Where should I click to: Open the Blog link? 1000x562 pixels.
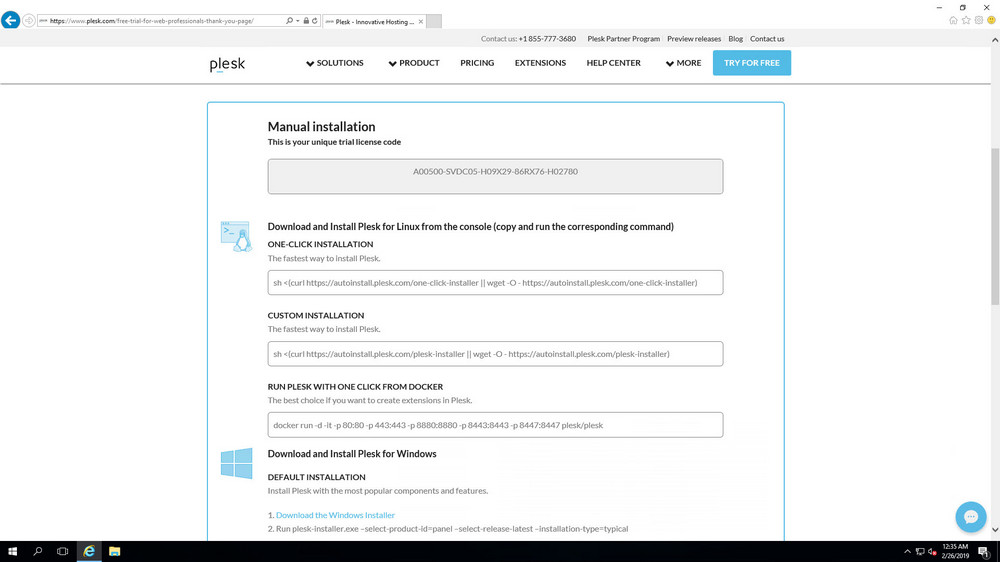point(735,39)
